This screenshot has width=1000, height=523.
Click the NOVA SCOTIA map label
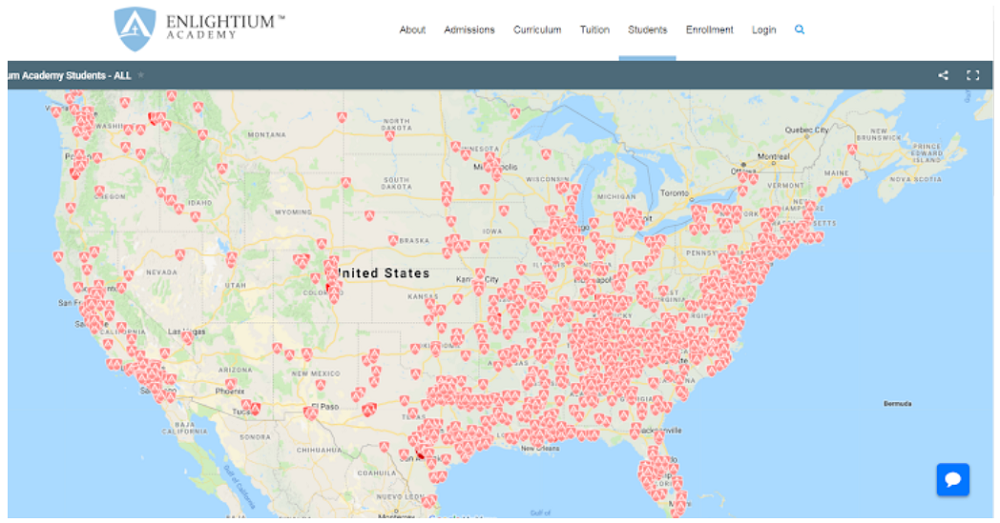tap(915, 179)
